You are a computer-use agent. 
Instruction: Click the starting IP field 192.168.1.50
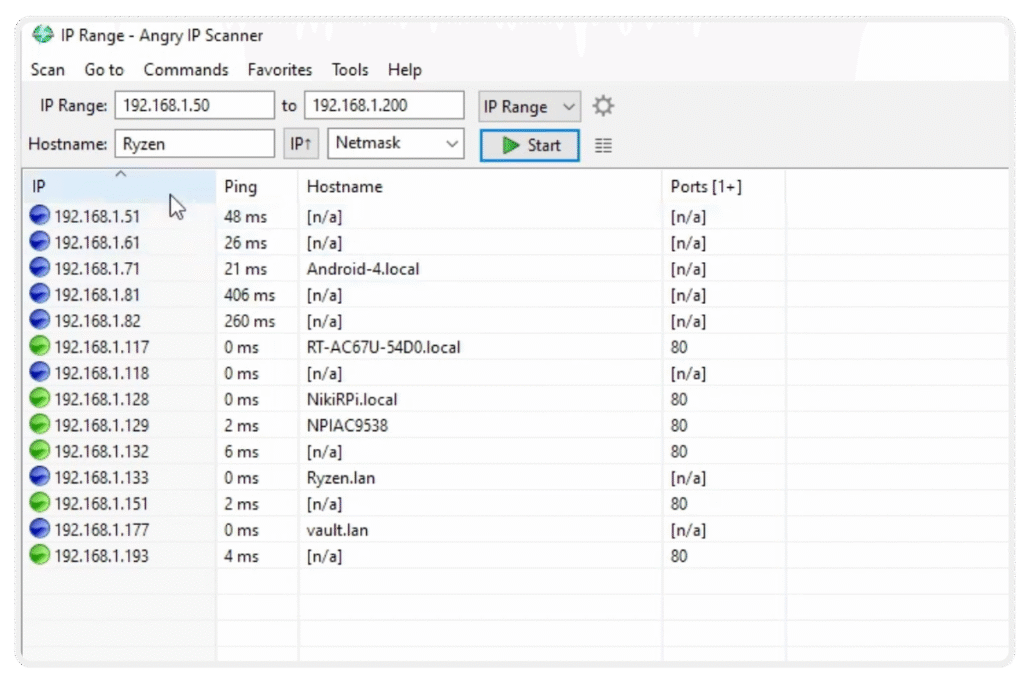(195, 105)
